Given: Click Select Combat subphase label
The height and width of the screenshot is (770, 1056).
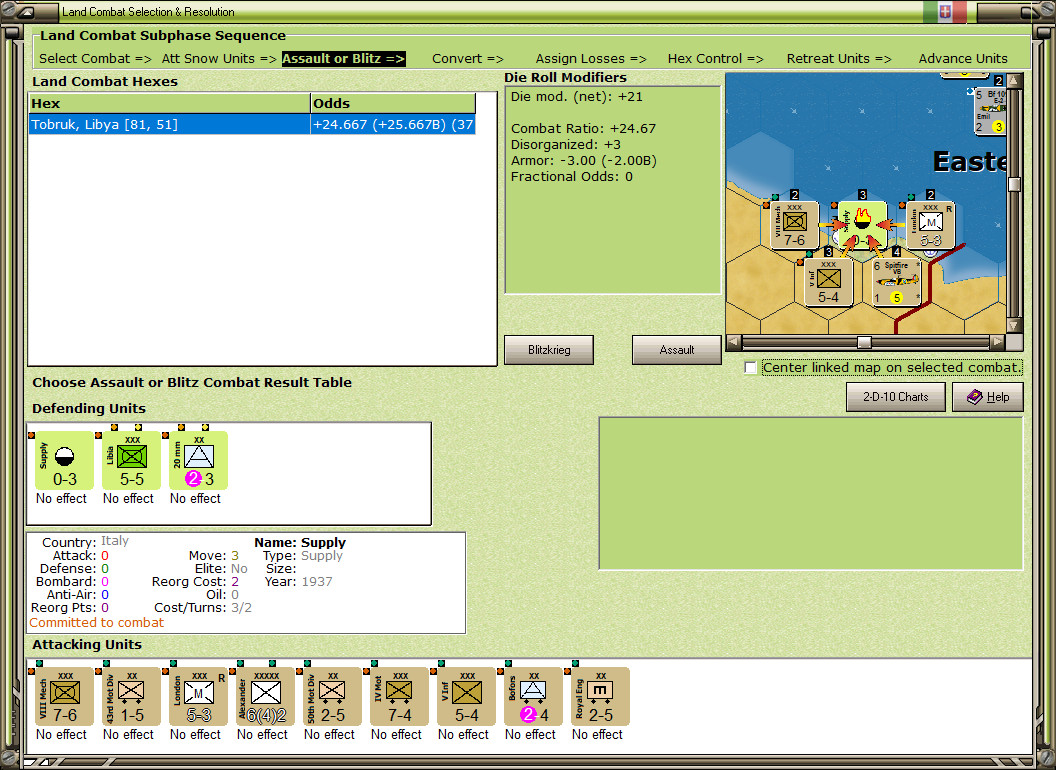Looking at the screenshot, I should point(95,59).
